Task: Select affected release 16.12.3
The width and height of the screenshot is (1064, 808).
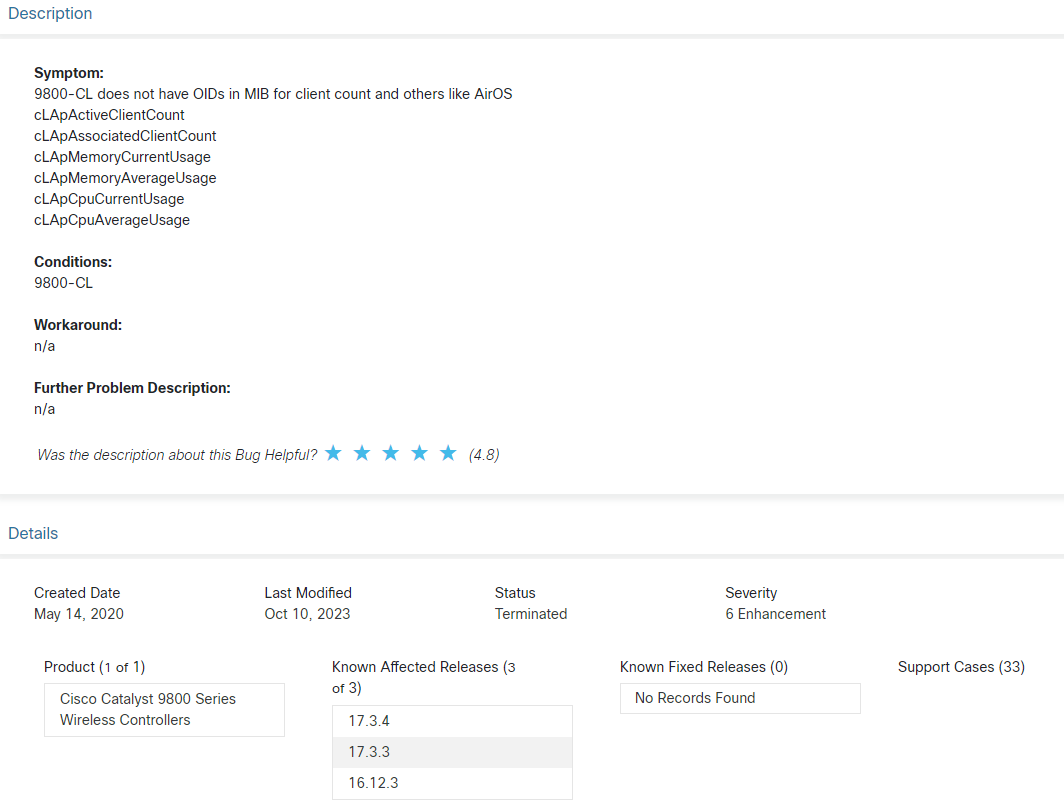Action: tap(452, 783)
